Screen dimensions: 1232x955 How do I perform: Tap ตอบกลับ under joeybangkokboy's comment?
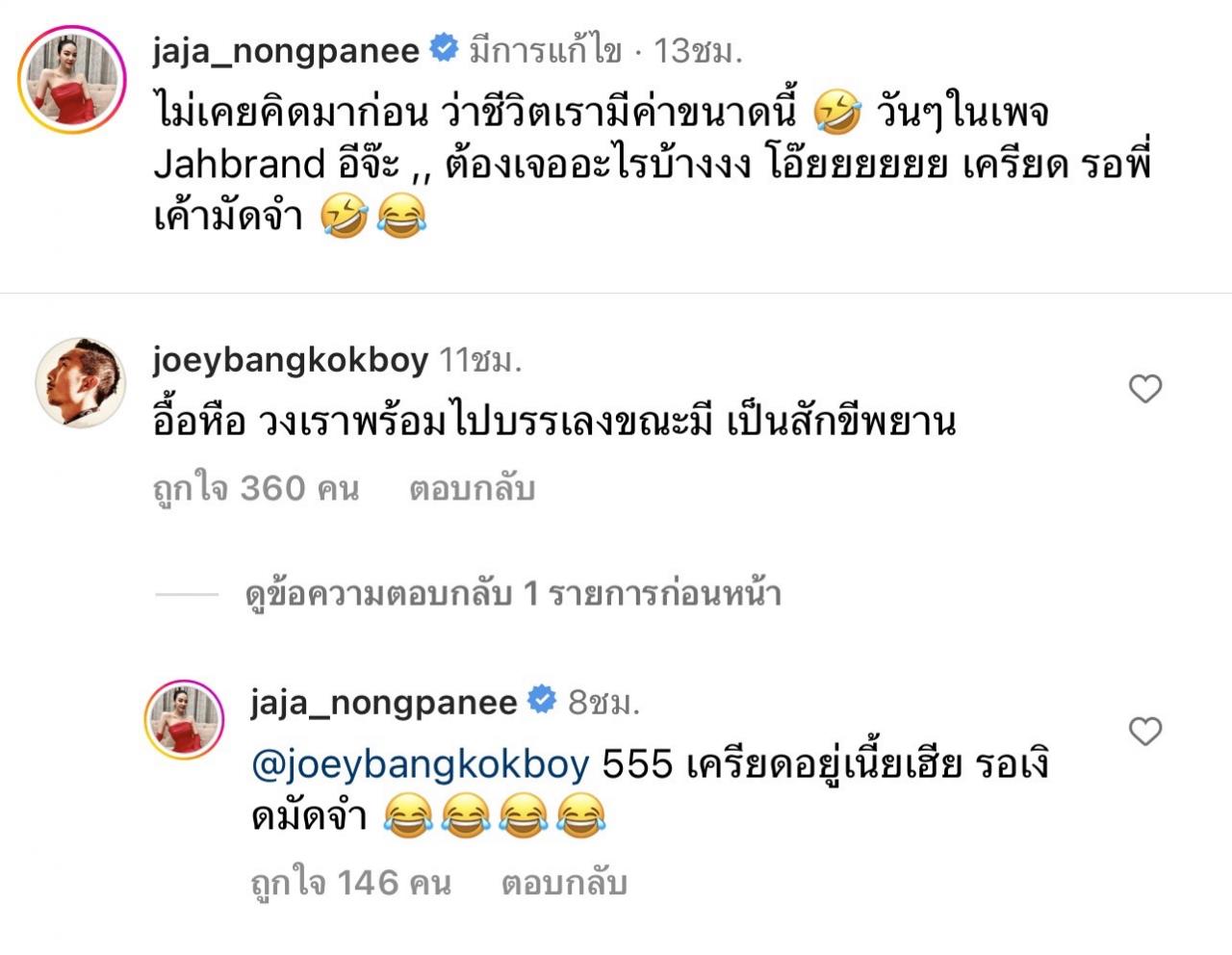point(472,489)
